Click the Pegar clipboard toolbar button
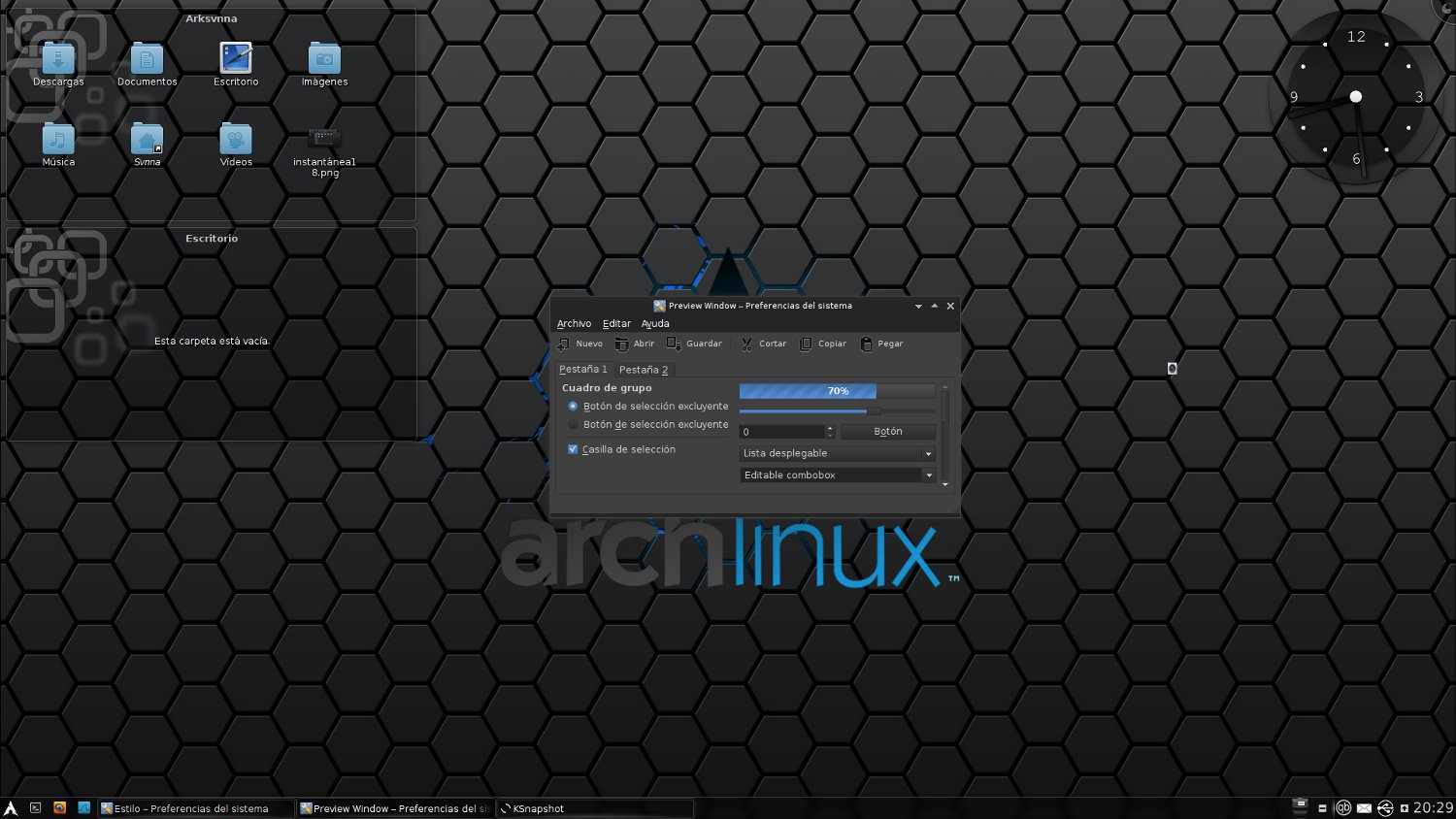Viewport: 1456px width, 819px height. [x=881, y=344]
